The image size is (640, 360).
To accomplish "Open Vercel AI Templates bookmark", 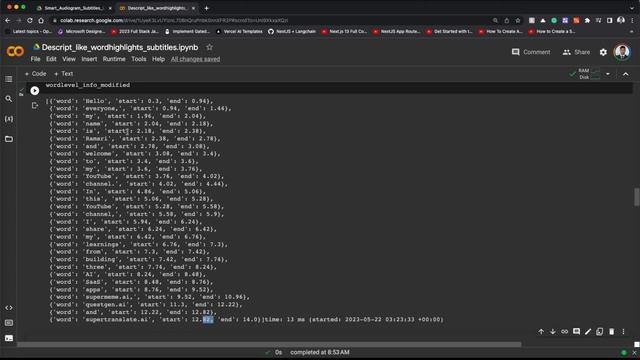I will (x=239, y=31).
